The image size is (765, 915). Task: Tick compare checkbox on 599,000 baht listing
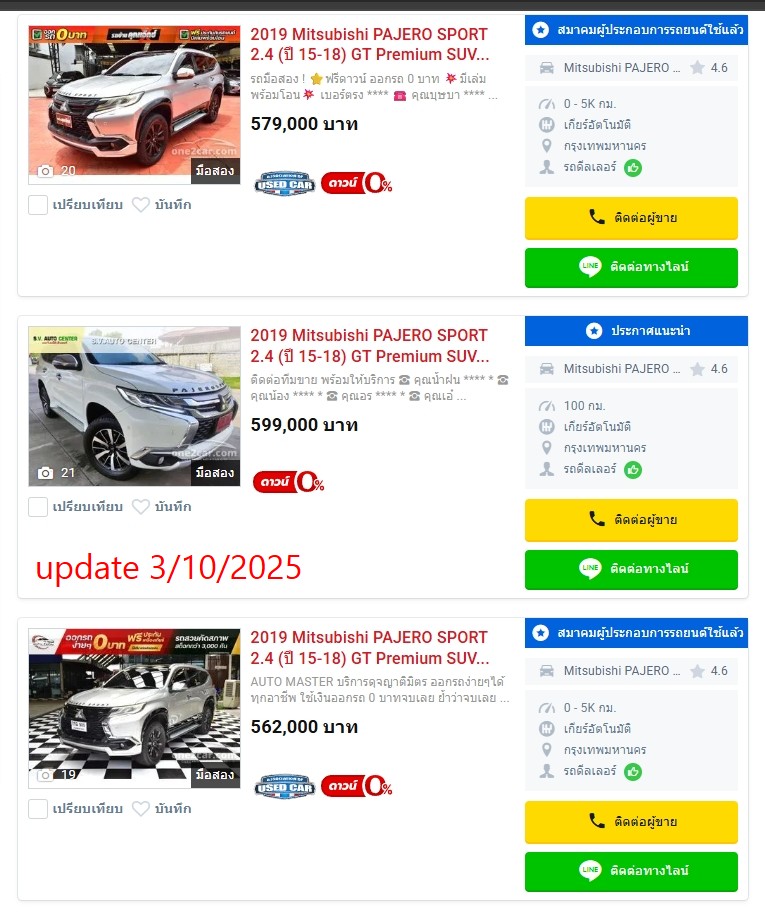click(38, 507)
